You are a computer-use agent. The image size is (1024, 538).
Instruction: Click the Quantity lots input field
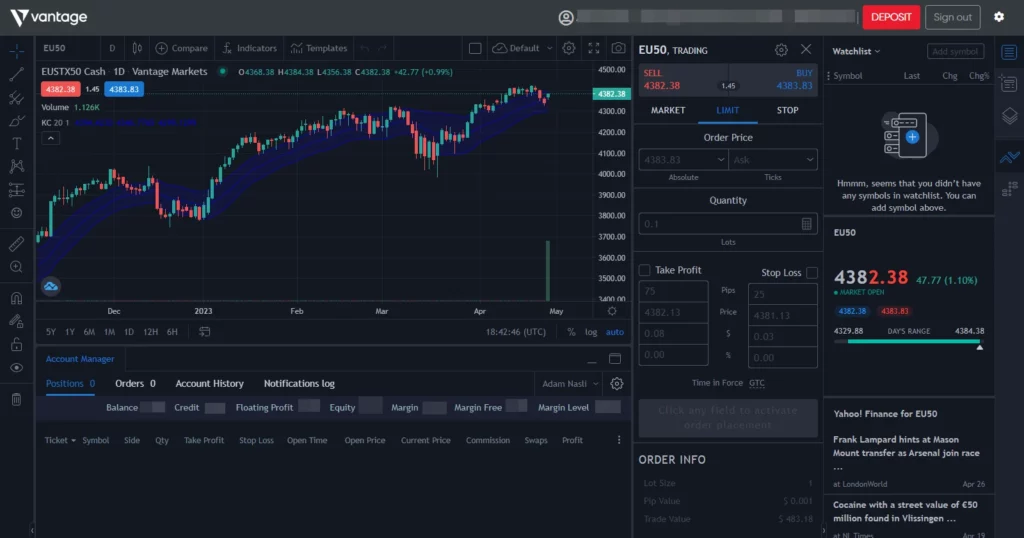pyautogui.click(x=718, y=225)
